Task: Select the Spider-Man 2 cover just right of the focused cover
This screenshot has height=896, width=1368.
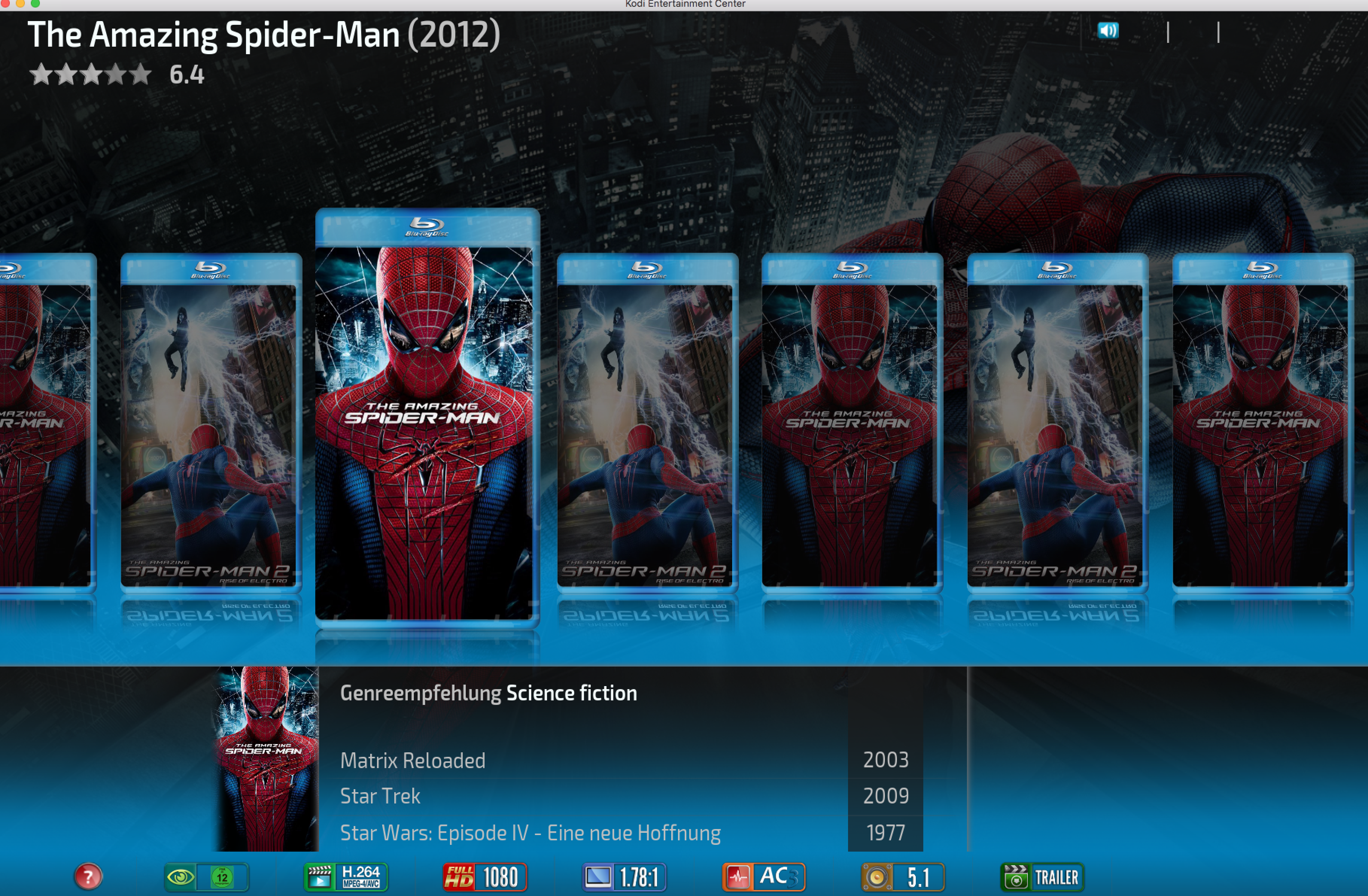Action: pos(647,424)
